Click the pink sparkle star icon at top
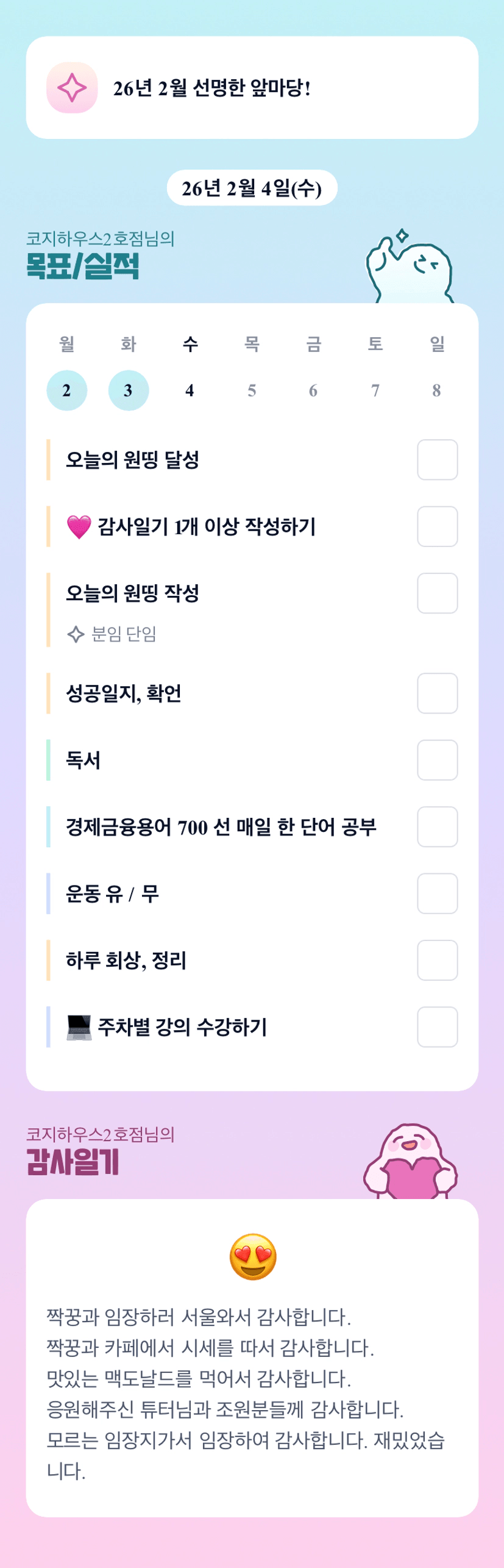Viewport: 504px width, 1568px height. click(72, 88)
